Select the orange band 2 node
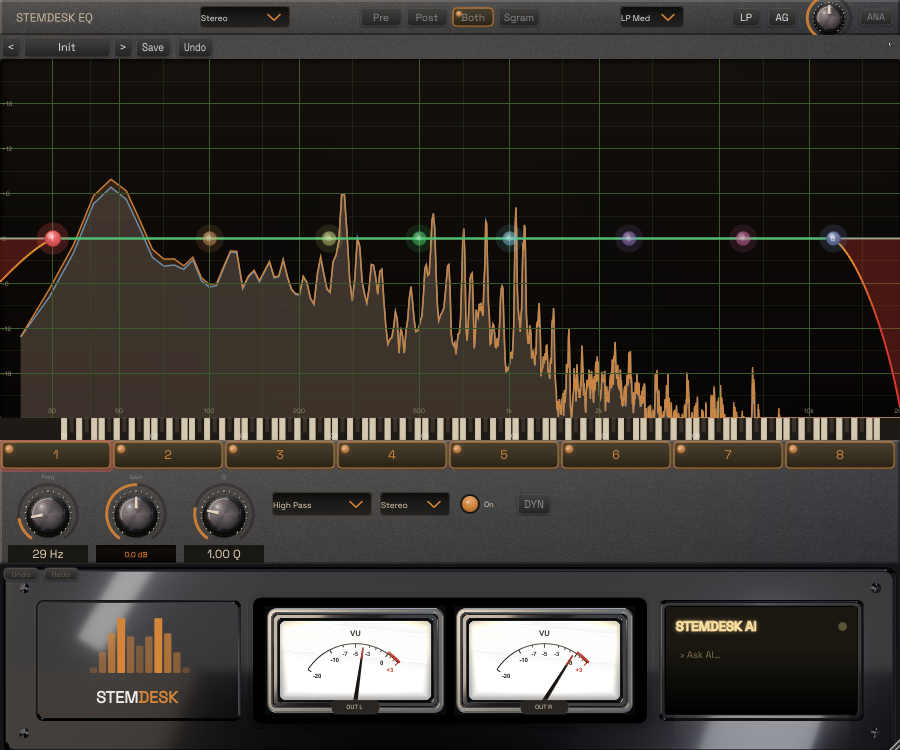This screenshot has width=900, height=750. (x=210, y=238)
